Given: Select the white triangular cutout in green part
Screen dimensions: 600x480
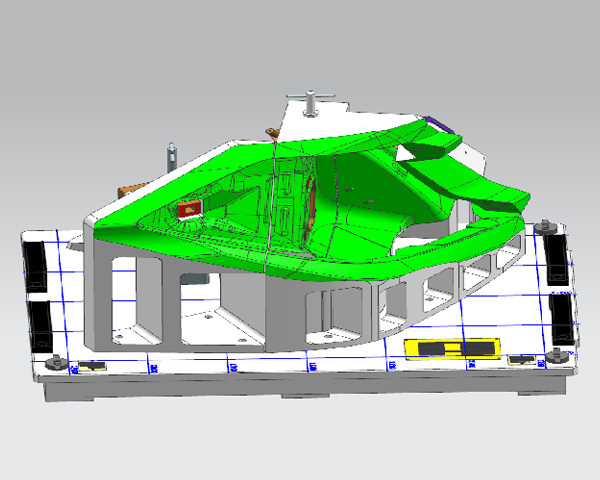Looking at the screenshot, I should pos(410,152).
